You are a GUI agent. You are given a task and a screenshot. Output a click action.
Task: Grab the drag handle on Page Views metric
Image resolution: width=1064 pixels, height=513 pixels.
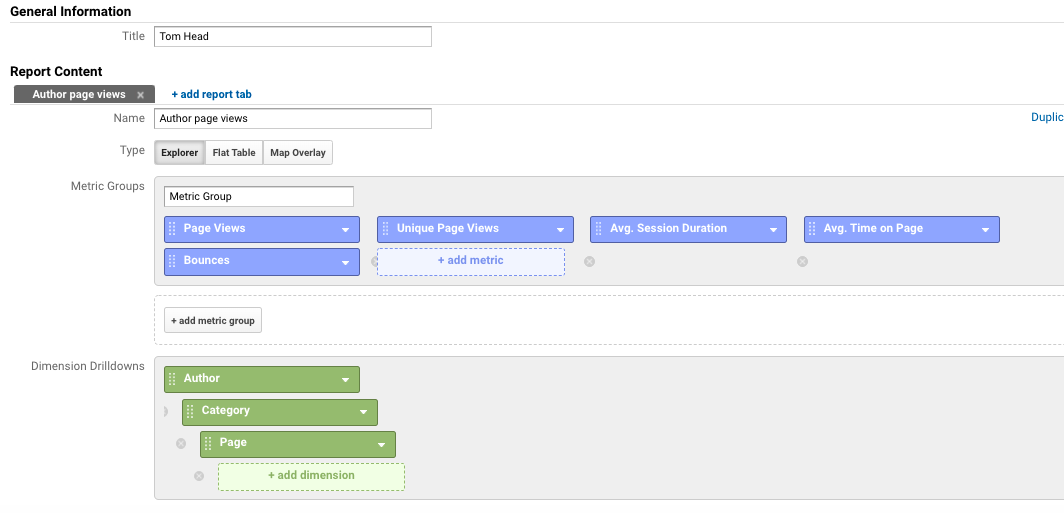click(172, 229)
